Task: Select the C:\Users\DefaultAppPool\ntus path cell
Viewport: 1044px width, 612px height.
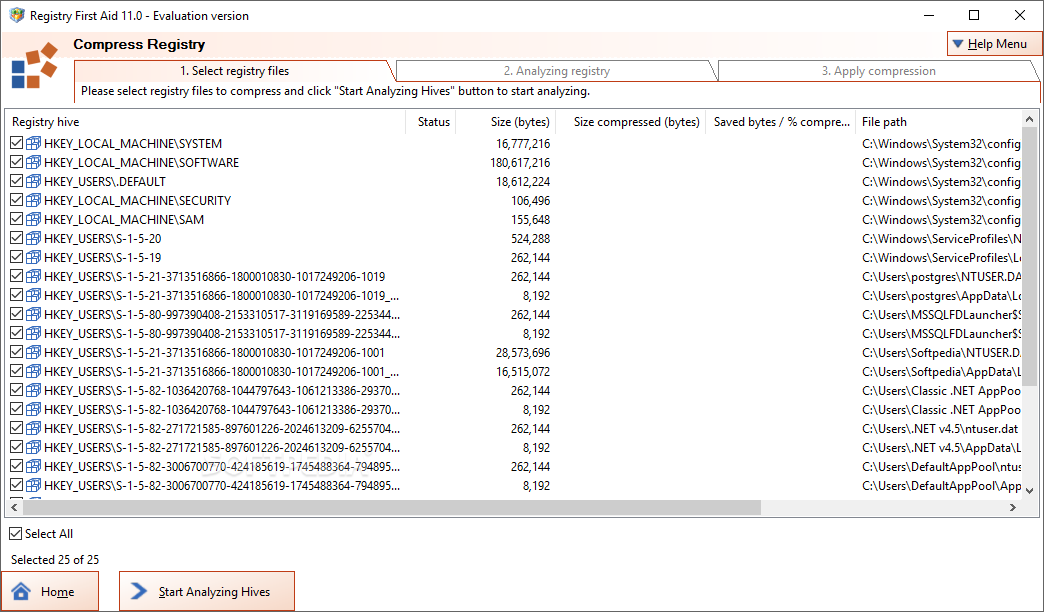Action: 941,466
